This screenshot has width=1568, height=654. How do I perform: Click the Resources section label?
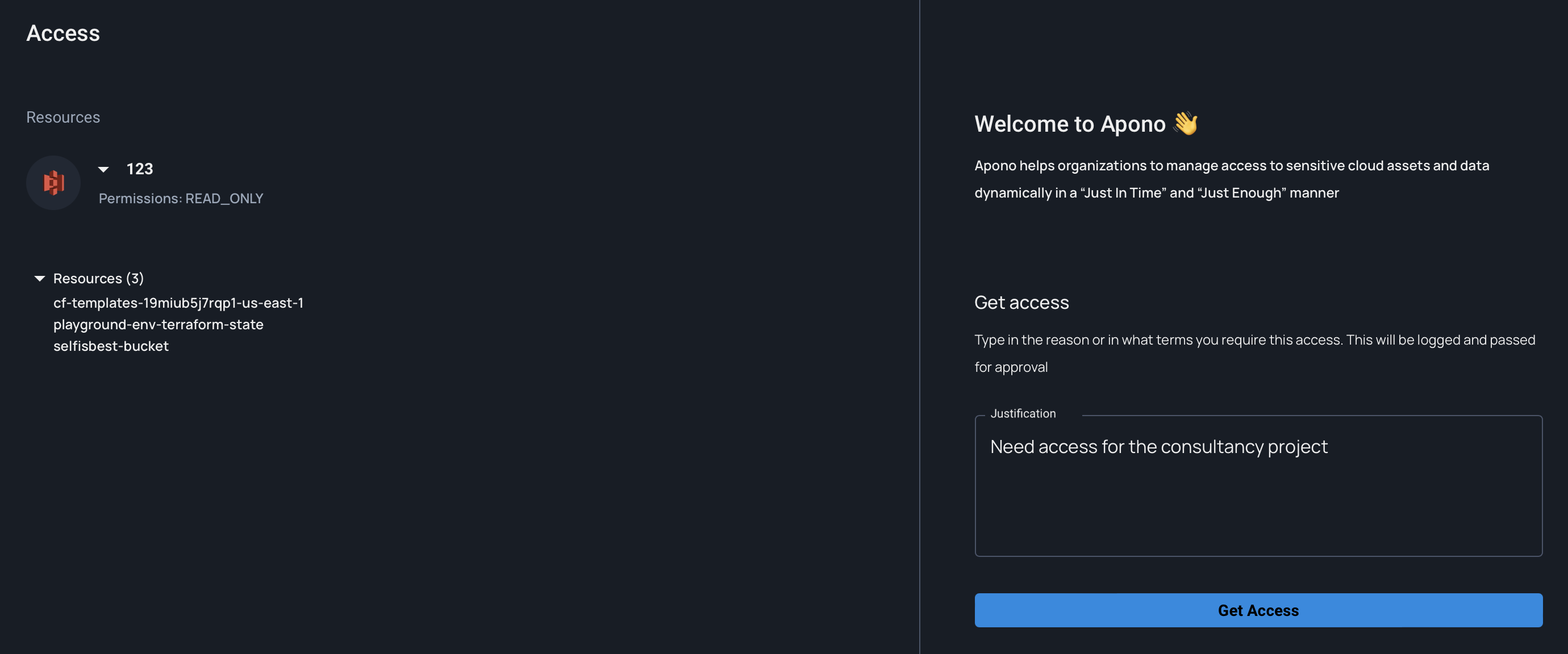tap(62, 117)
